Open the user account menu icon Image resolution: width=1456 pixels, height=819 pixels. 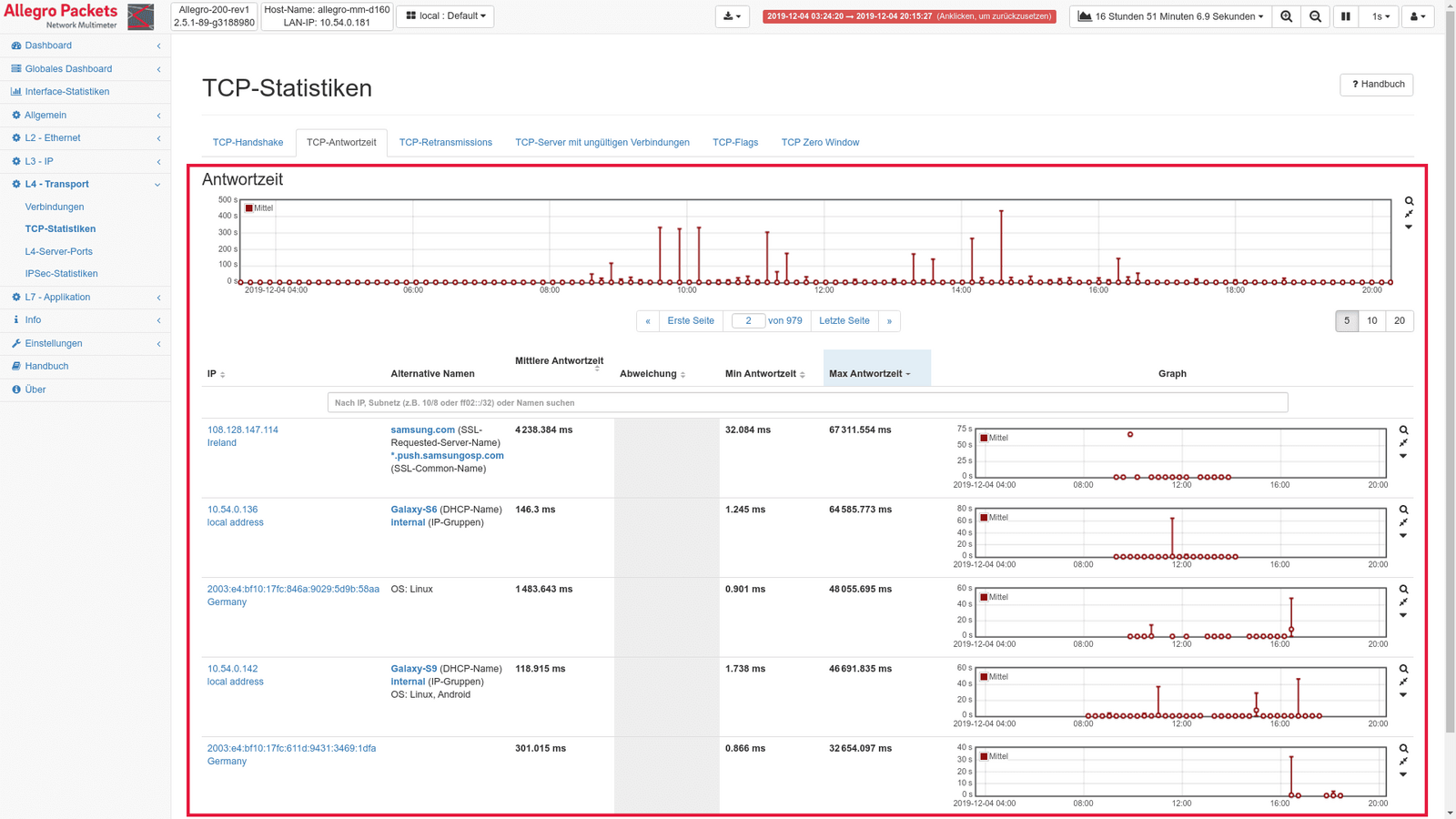(1417, 16)
